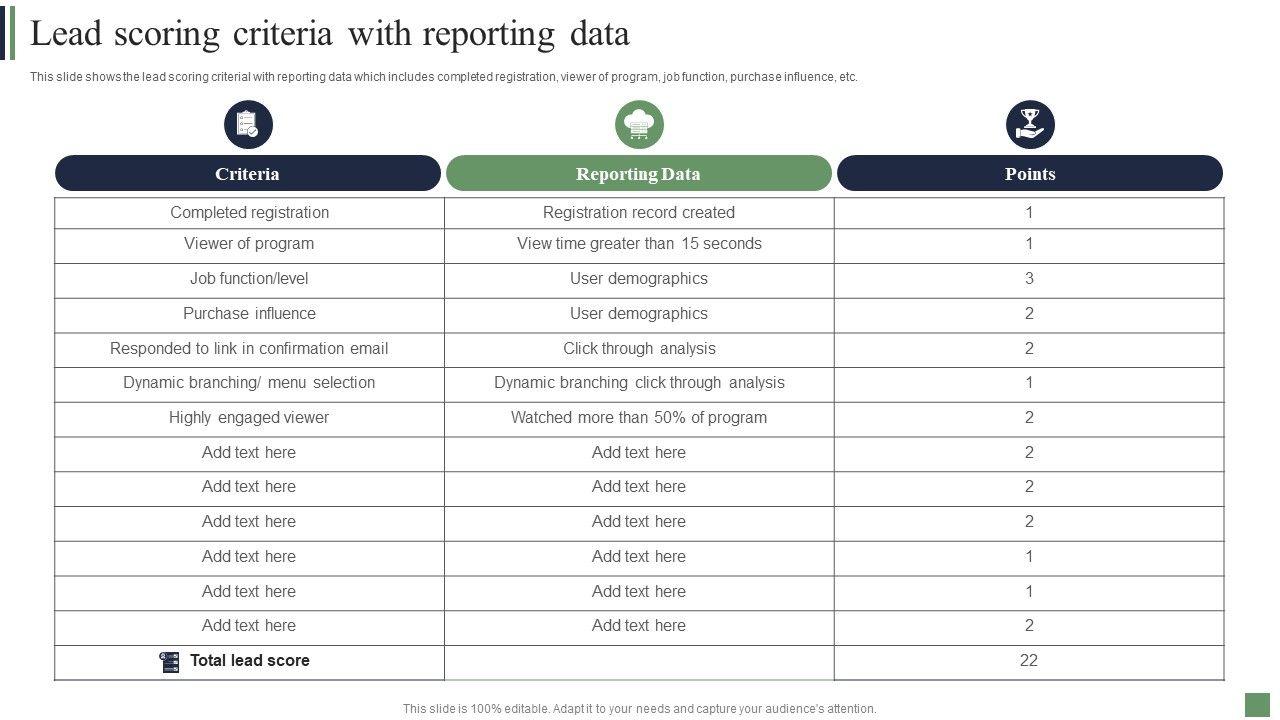Click the total score value 22
Viewport: 1280px width, 720px height.
[x=1029, y=661]
